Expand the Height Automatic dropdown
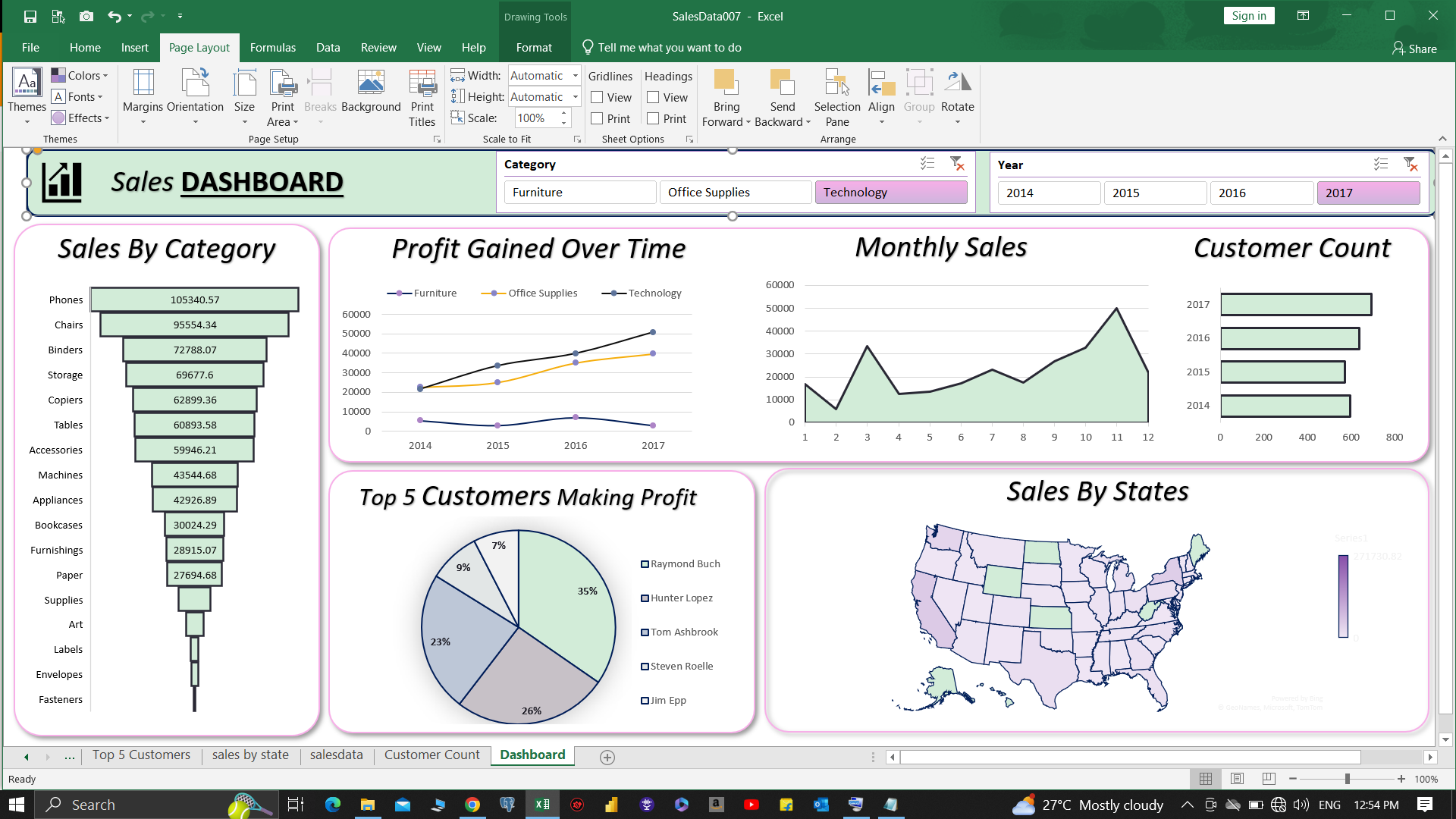 (575, 97)
